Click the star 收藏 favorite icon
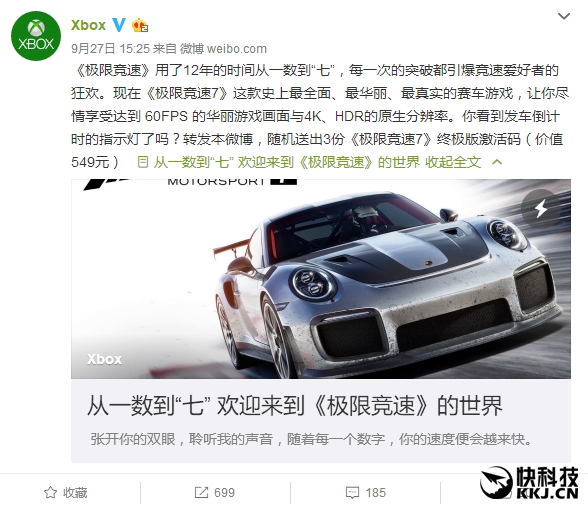588x509 pixels. (x=51, y=492)
